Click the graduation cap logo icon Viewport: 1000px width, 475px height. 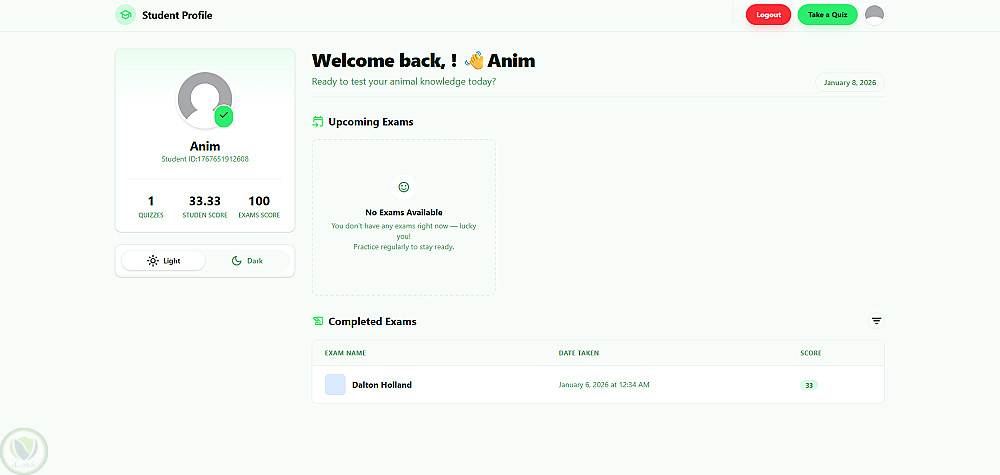126,15
